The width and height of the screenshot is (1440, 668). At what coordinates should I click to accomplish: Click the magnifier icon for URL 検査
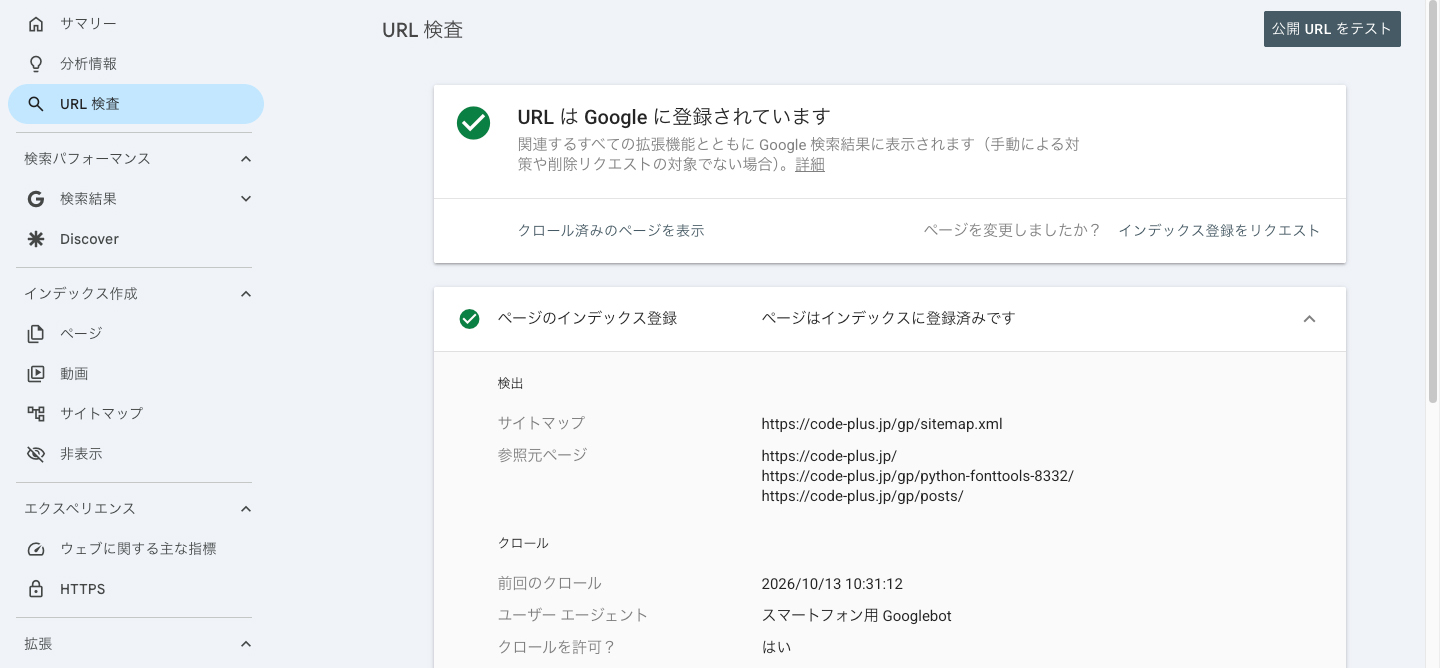pyautogui.click(x=36, y=104)
